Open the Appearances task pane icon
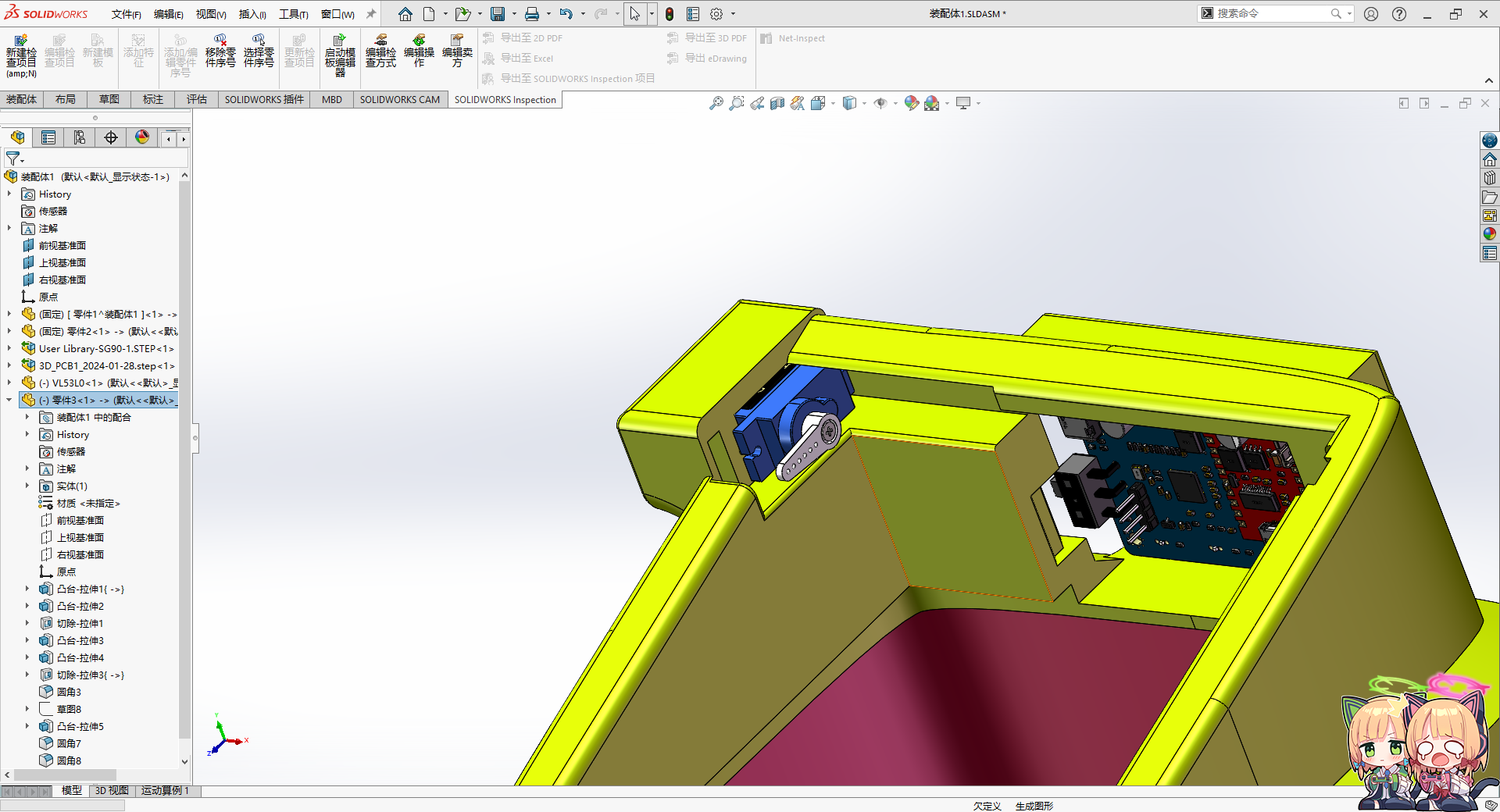 [1490, 234]
